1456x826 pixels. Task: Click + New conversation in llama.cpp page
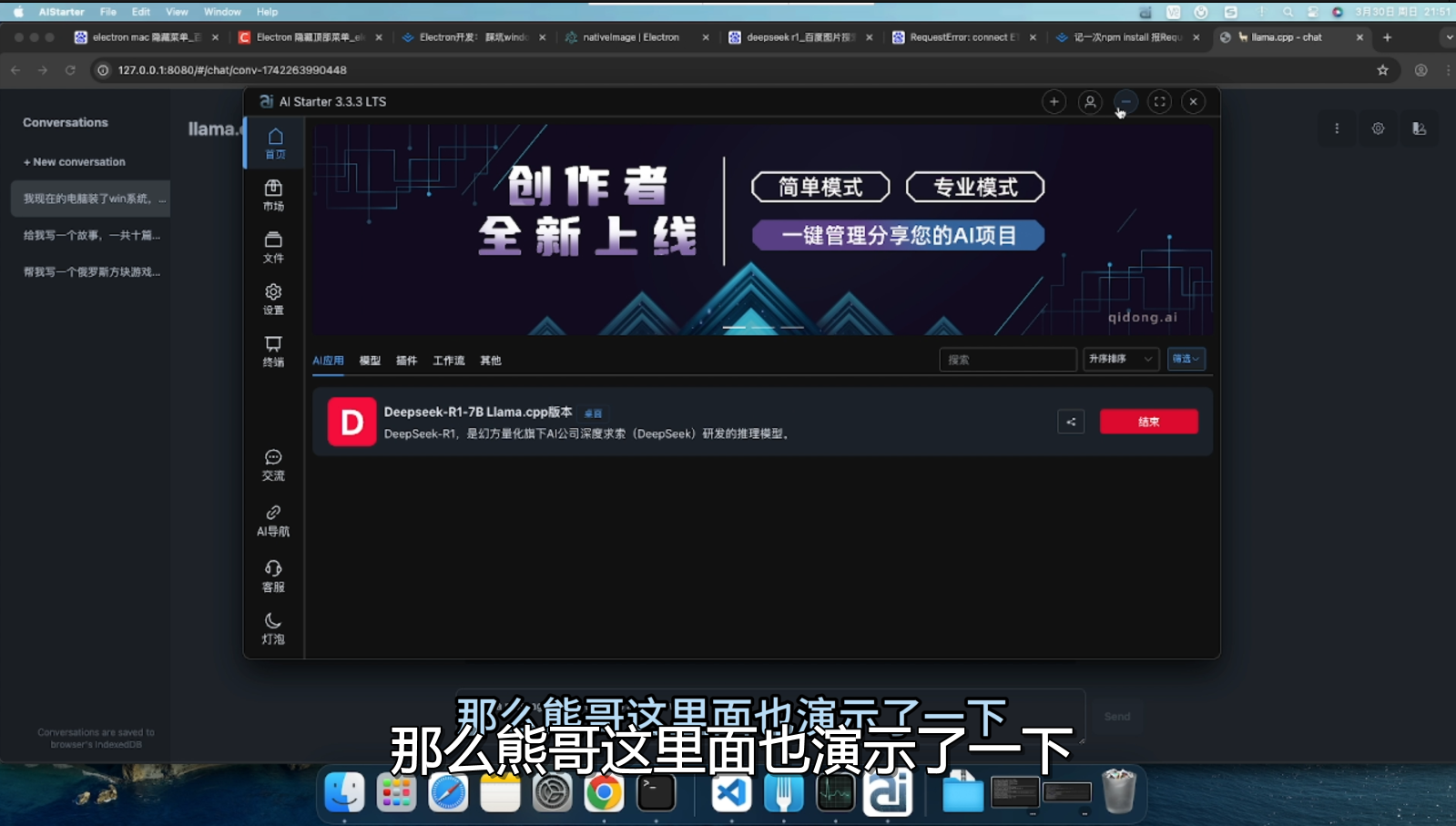click(x=75, y=162)
